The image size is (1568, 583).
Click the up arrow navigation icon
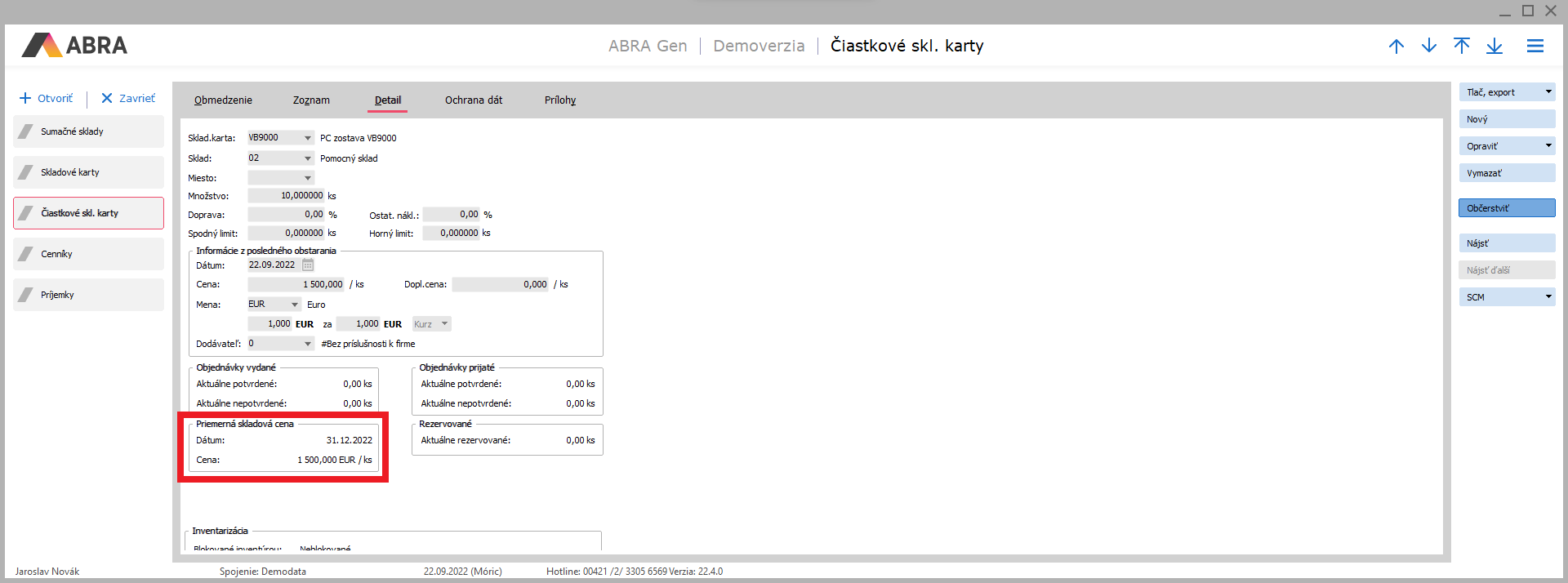click(x=1396, y=47)
